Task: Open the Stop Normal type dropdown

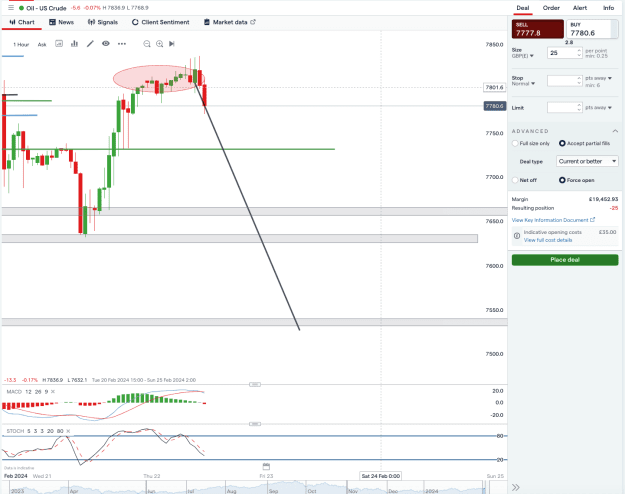Action: [x=523, y=84]
